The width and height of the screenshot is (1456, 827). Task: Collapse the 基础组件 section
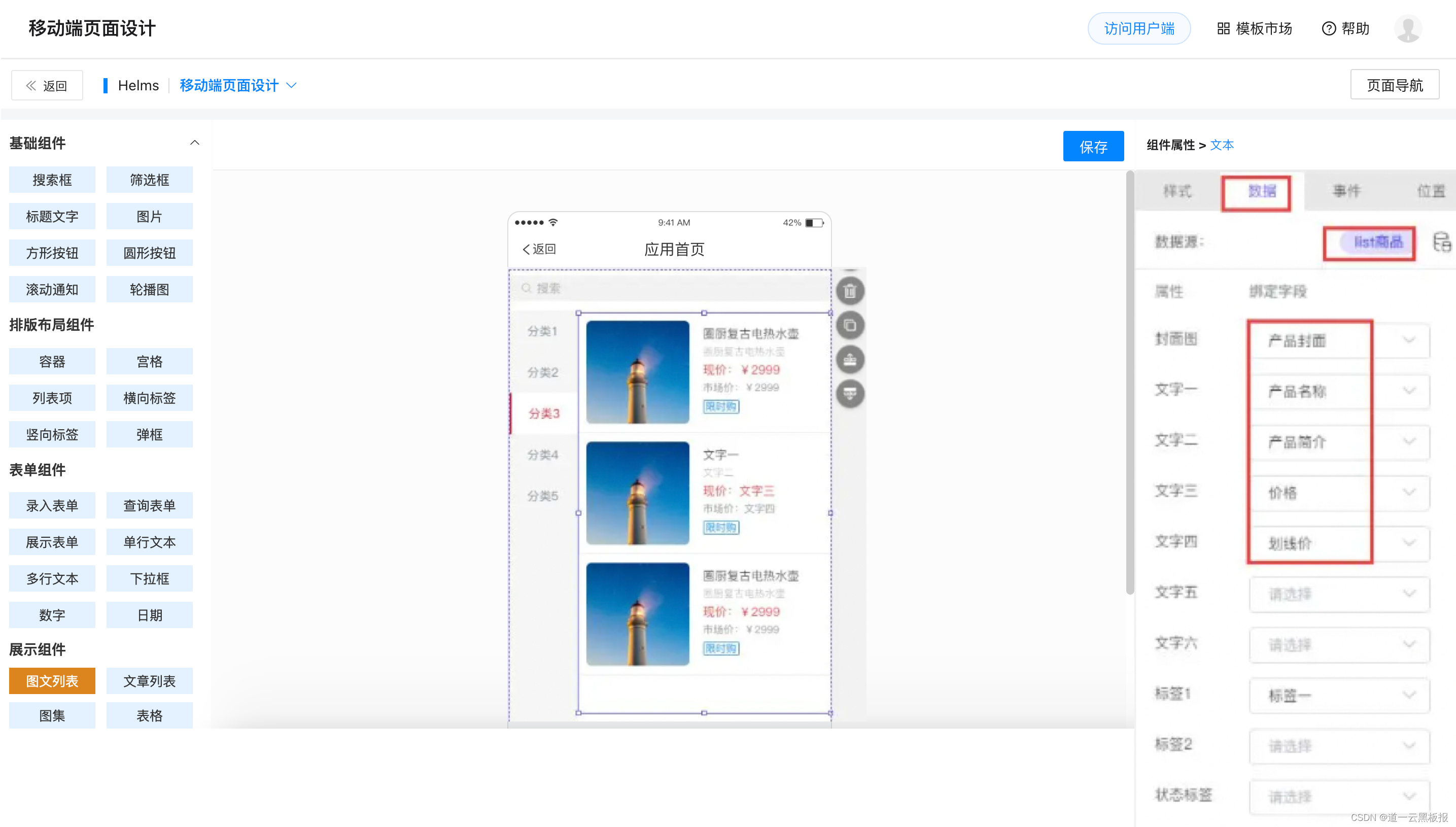(x=195, y=143)
